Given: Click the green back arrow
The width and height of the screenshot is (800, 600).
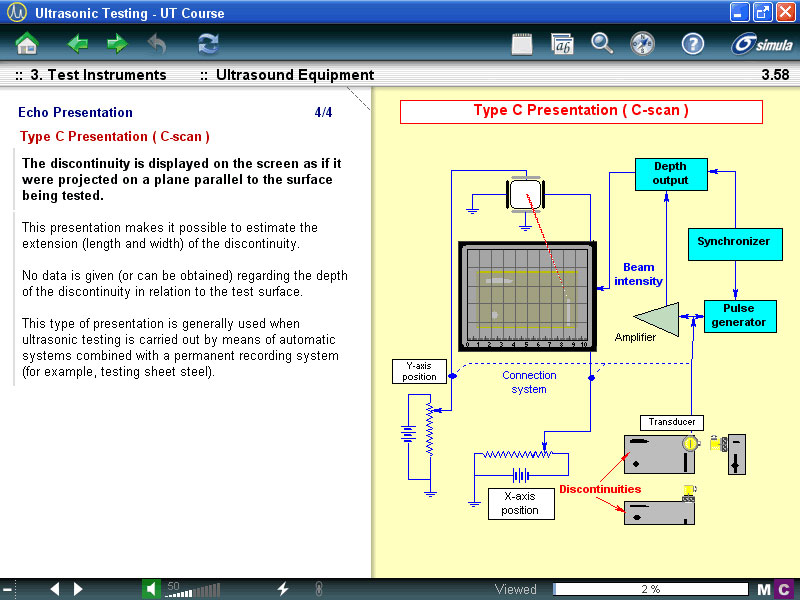Looking at the screenshot, I should point(78,44).
